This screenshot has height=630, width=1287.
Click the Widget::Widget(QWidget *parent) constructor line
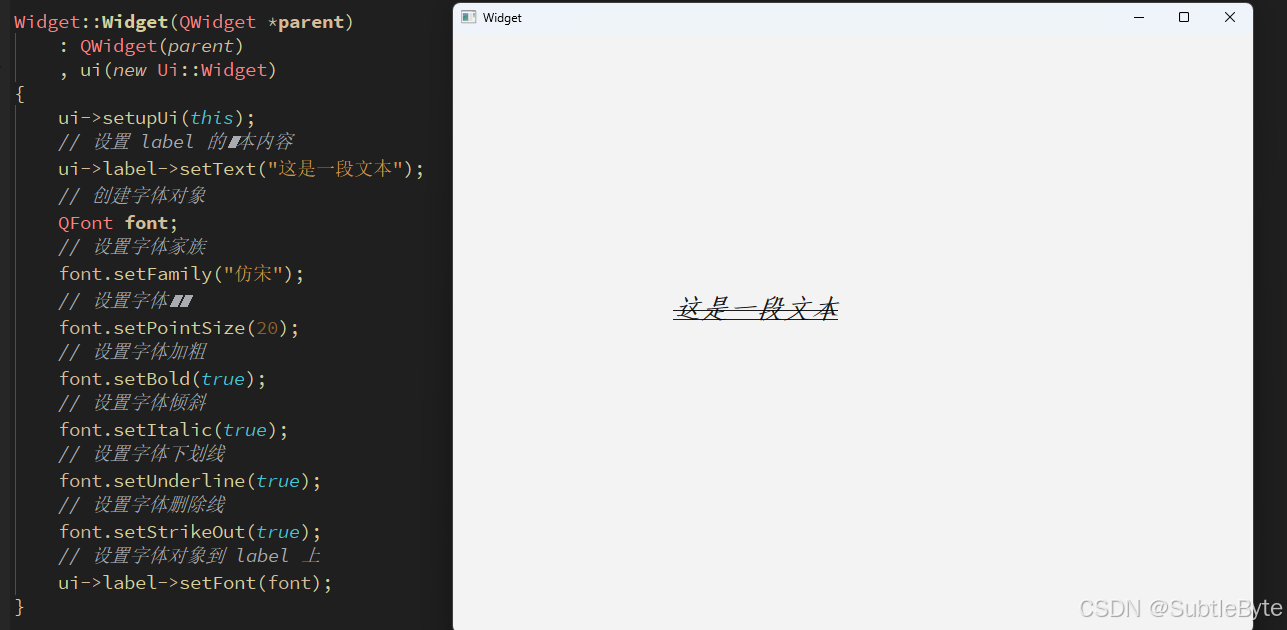pos(184,22)
